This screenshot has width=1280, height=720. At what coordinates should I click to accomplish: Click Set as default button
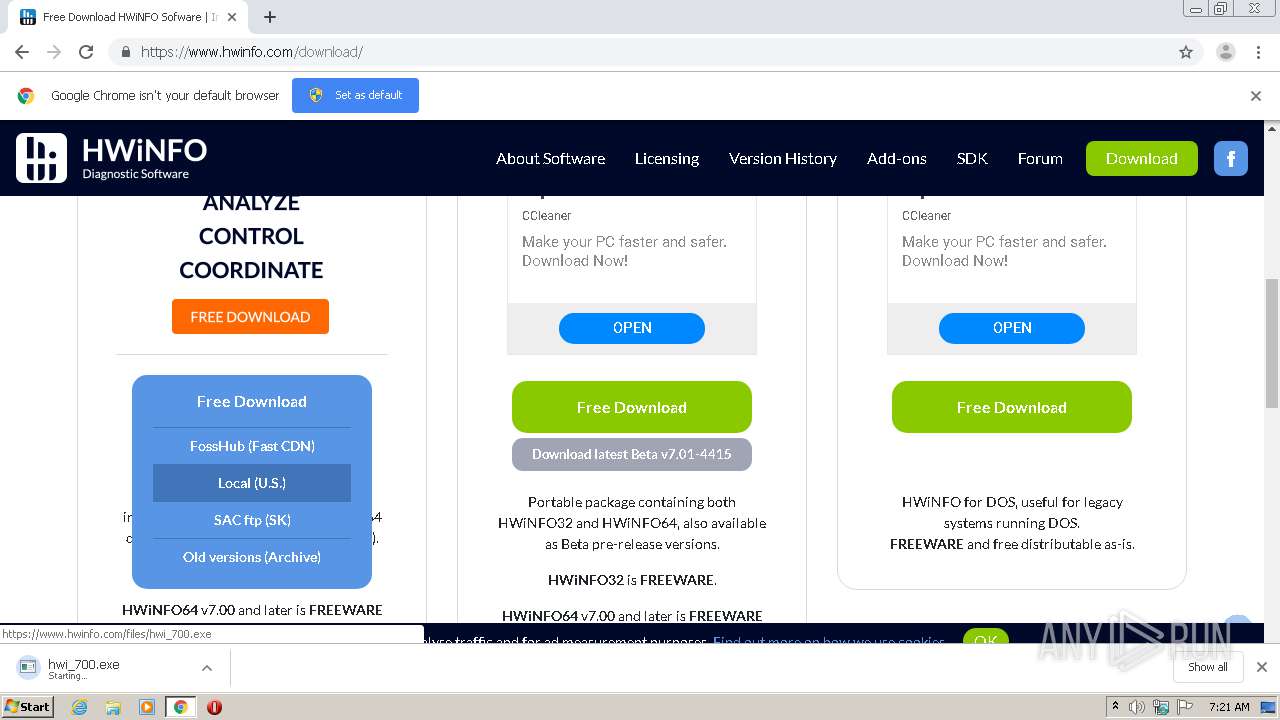tap(355, 95)
